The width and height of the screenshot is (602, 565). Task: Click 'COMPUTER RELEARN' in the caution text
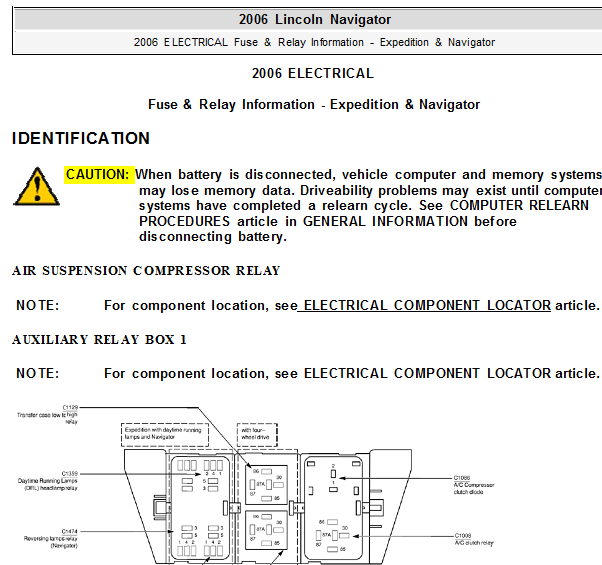(519, 206)
